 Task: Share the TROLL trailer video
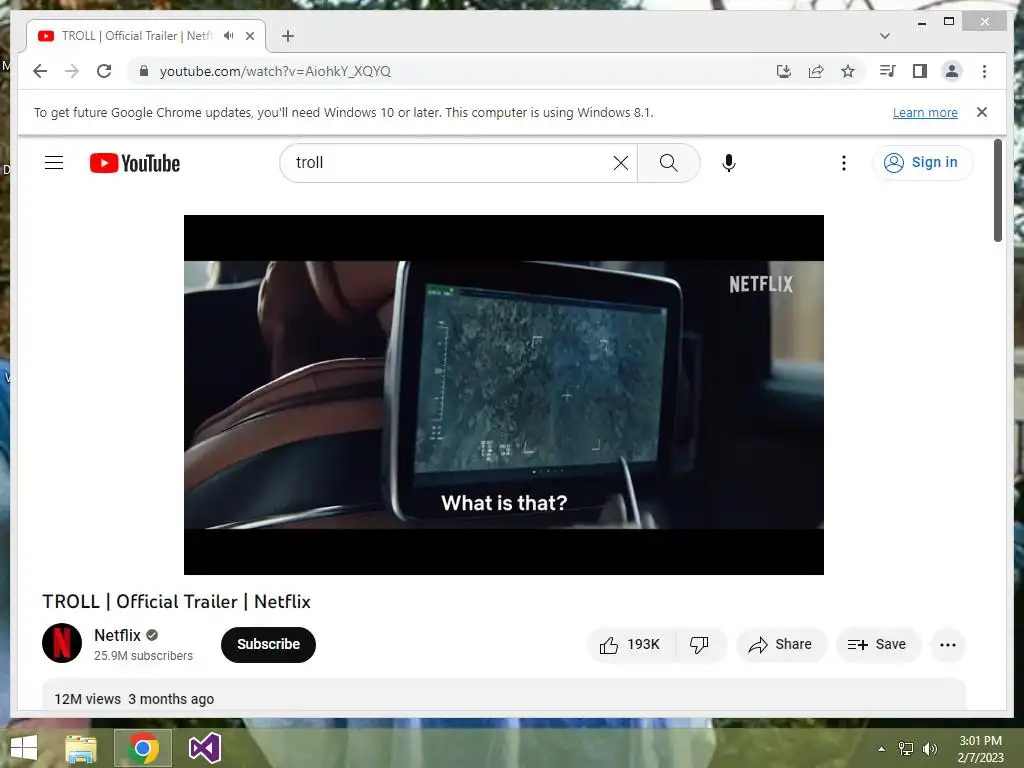point(781,645)
